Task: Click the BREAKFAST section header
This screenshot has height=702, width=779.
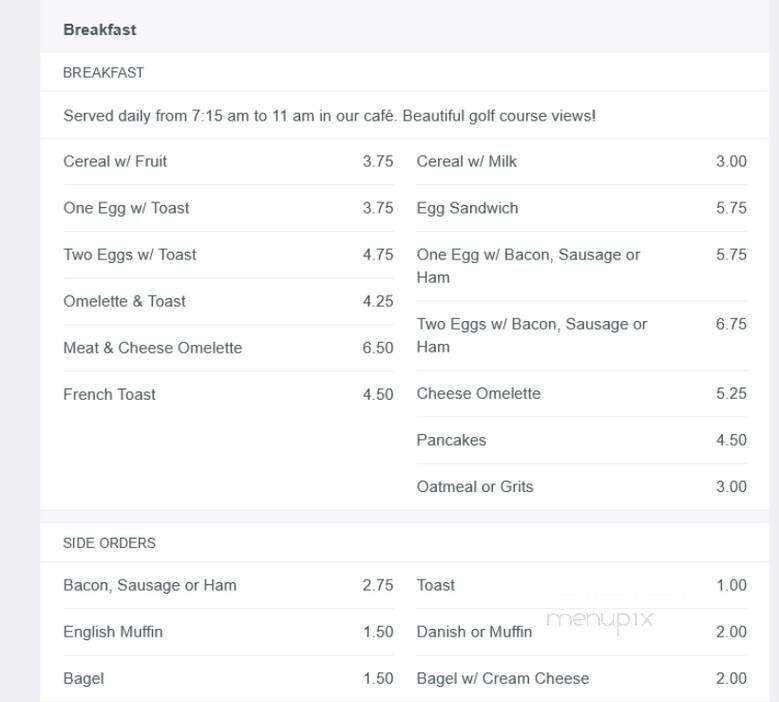Action: click(103, 73)
